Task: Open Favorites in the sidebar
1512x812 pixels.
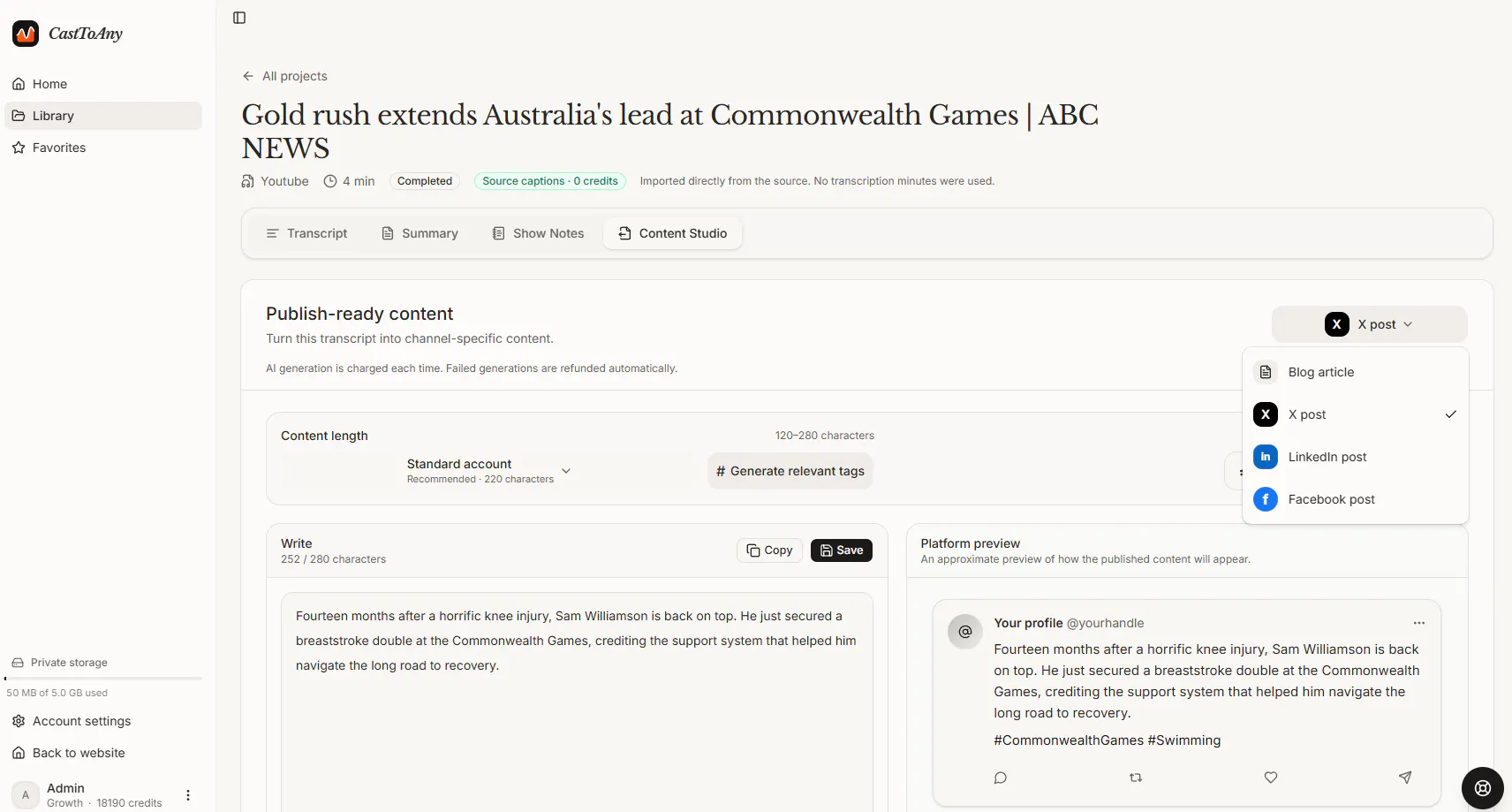Action: pyautogui.click(x=103, y=148)
